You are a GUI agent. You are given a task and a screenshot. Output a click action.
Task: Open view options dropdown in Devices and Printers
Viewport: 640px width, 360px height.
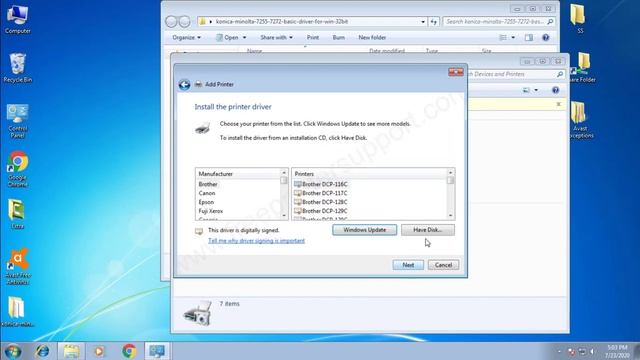coord(536,90)
